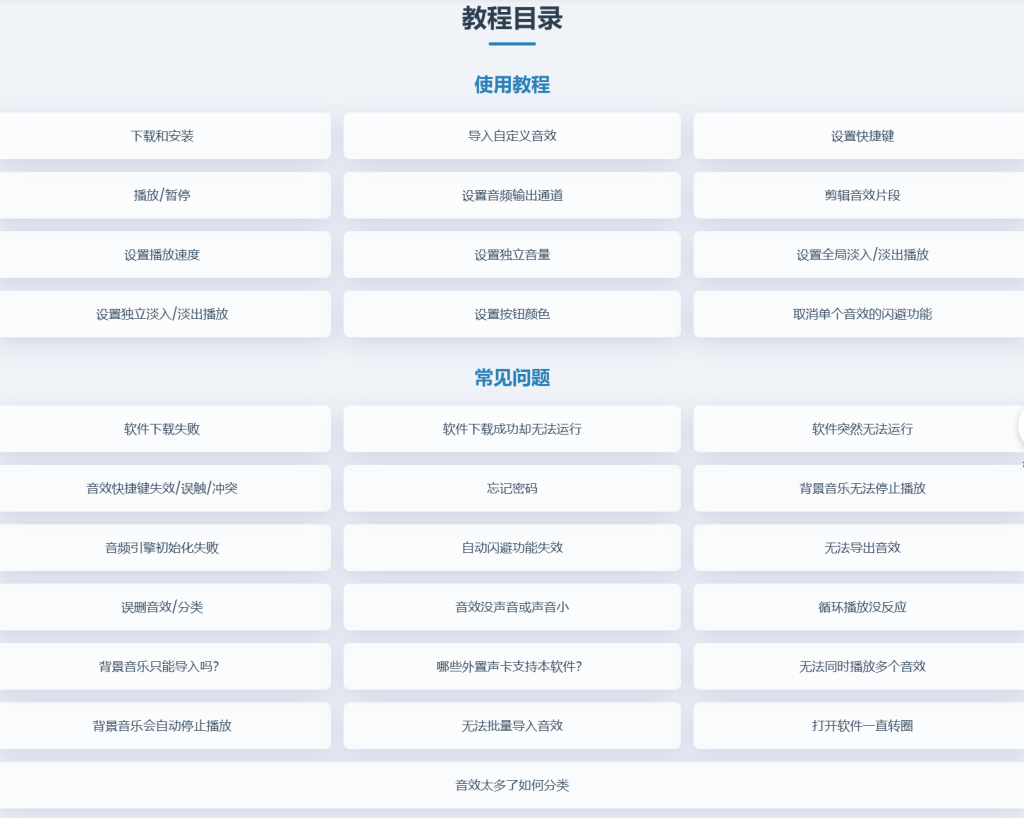The image size is (1024, 818).
Task: Select the 音频引擎初始化失败 question
Action: pos(162,548)
